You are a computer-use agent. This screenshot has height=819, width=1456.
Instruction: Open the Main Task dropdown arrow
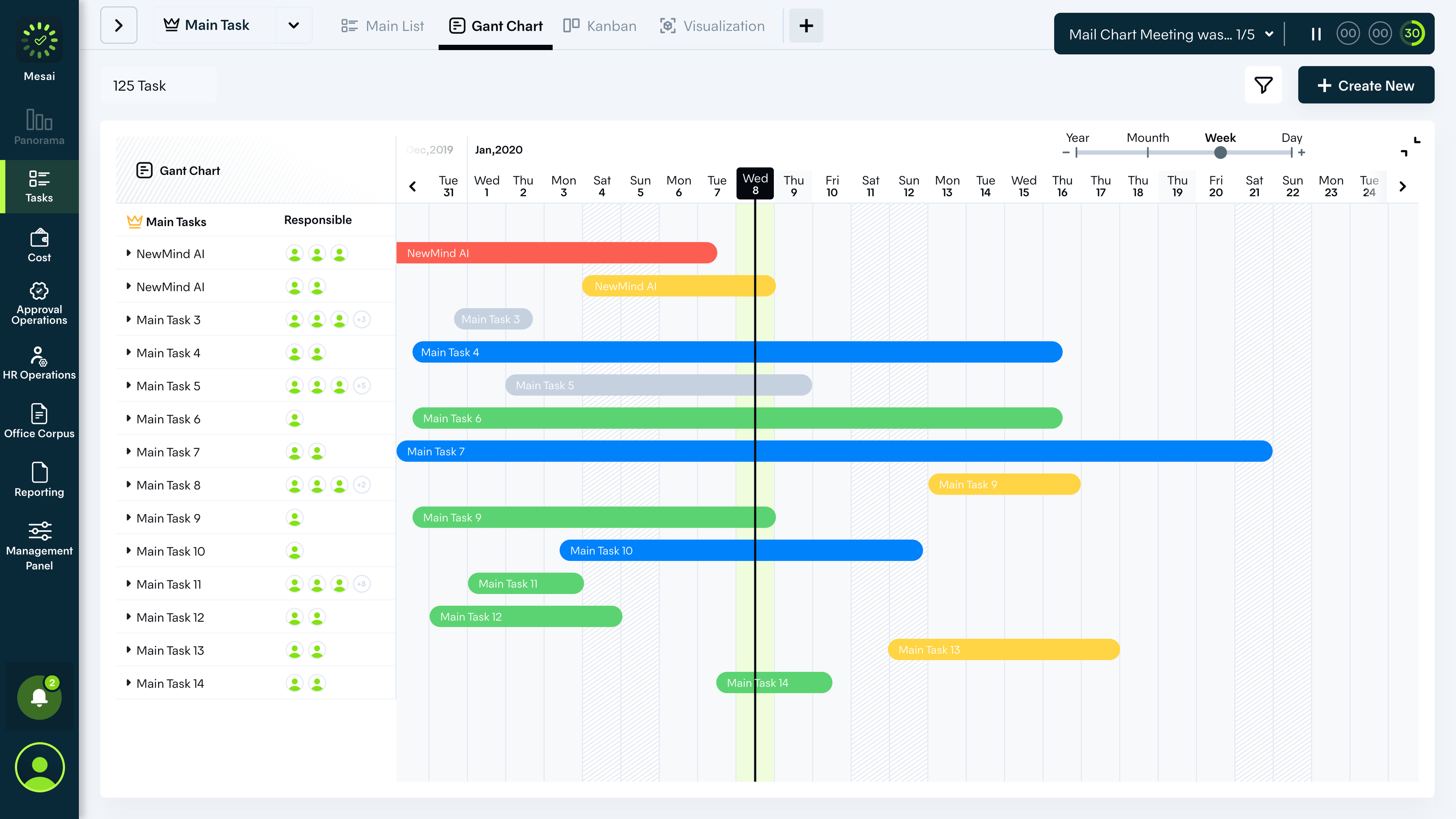[293, 25]
